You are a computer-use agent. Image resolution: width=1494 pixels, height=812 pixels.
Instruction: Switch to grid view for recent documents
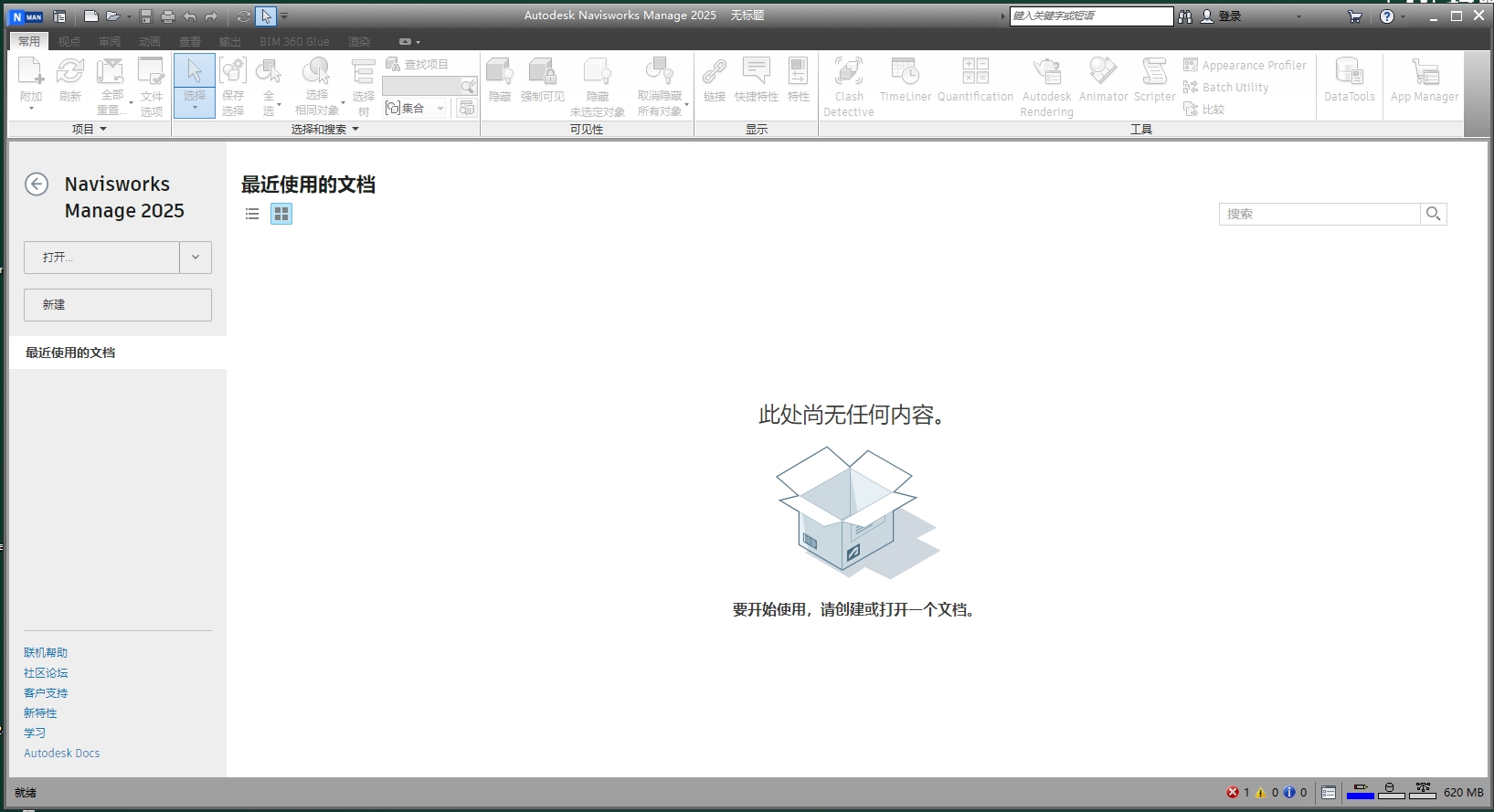281,214
